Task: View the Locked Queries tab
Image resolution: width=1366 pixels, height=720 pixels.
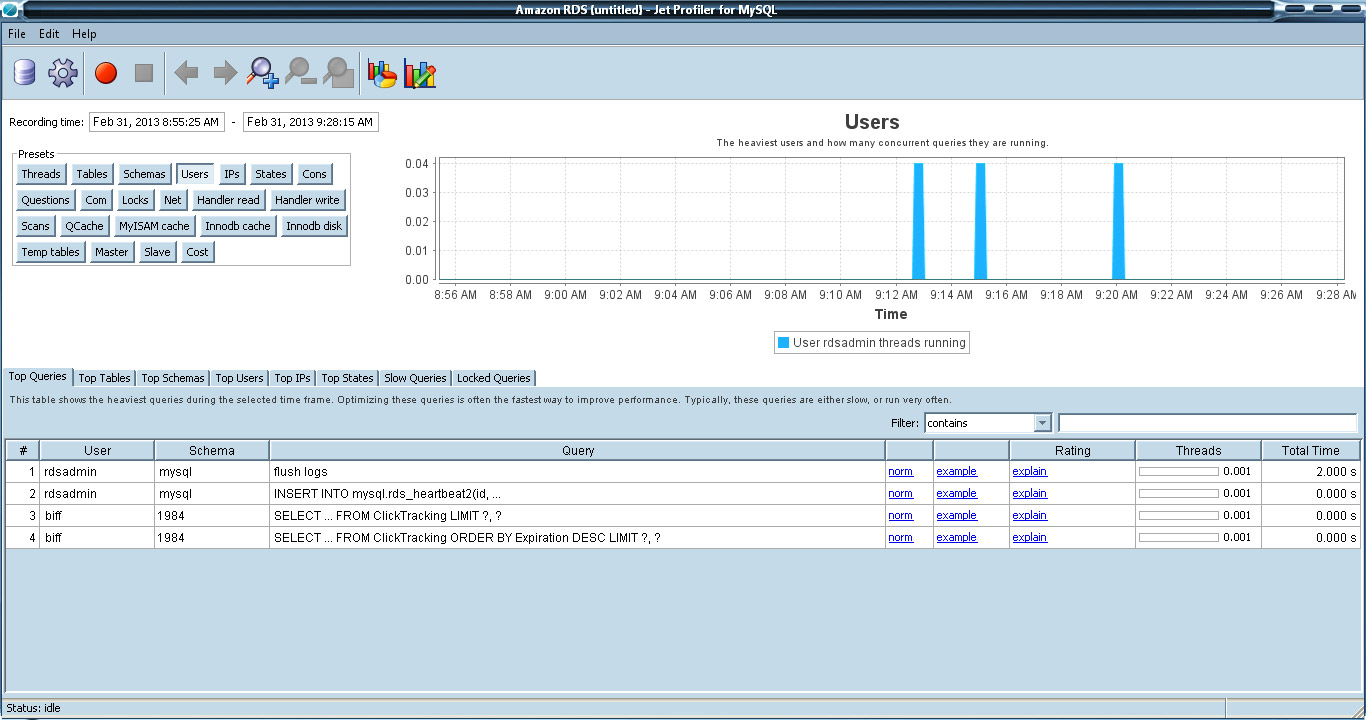Action: 494,378
